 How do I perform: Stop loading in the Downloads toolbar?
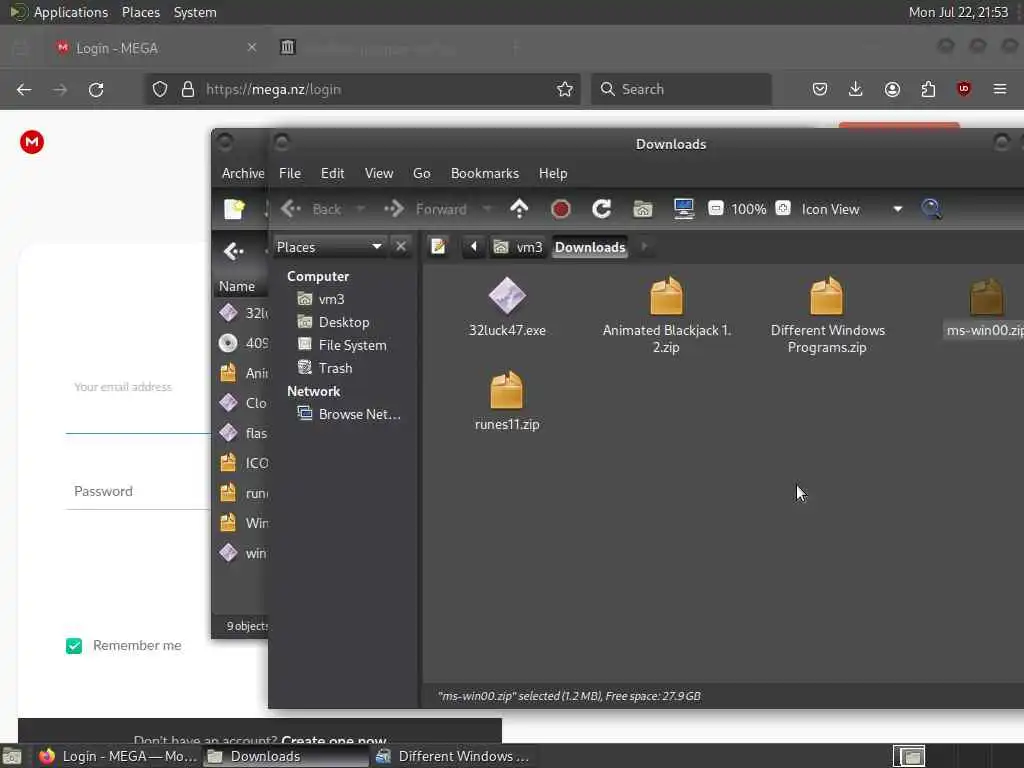(x=560, y=209)
